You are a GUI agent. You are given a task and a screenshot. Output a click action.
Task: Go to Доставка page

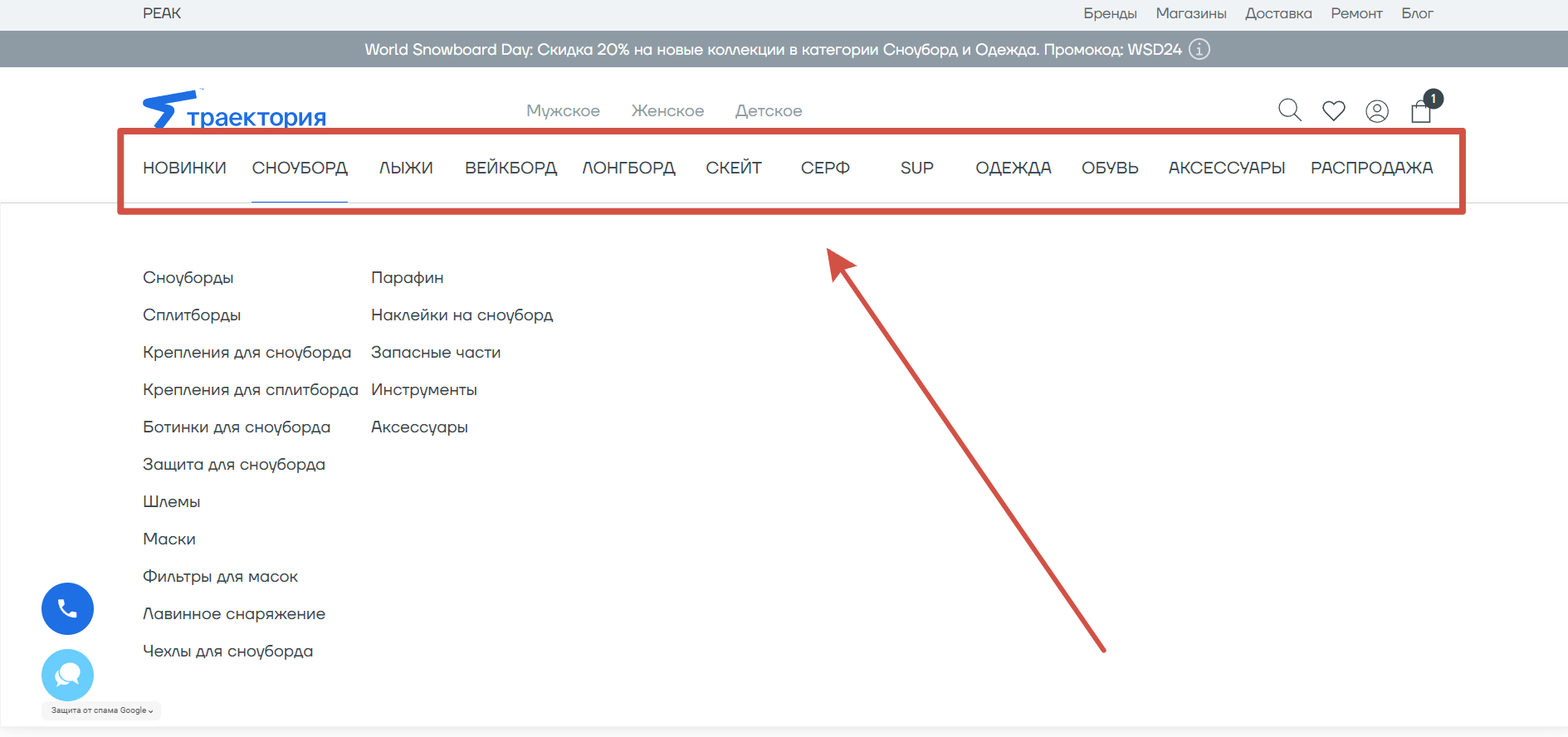pyautogui.click(x=1278, y=13)
